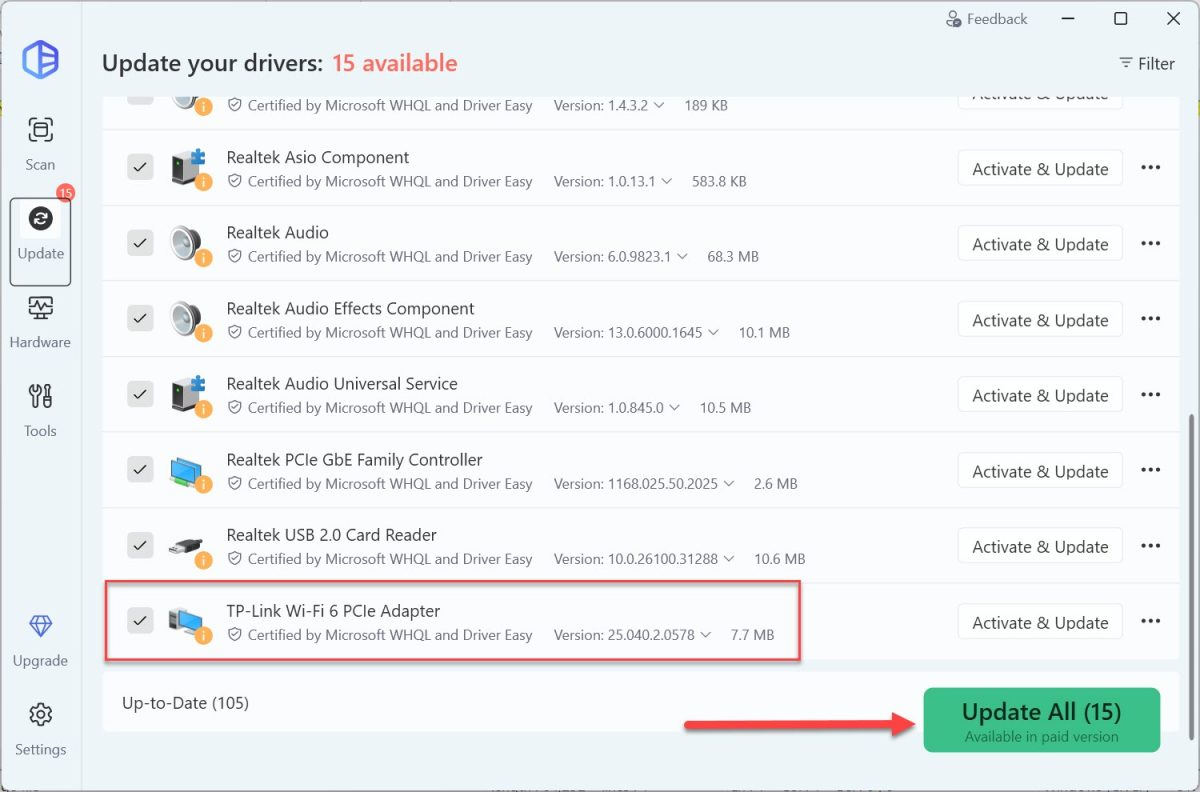Viewport: 1200px width, 792px height.
Task: Deselect the TP-Link Wi-Fi 6 PCIe Adapter checkbox
Action: 140,620
